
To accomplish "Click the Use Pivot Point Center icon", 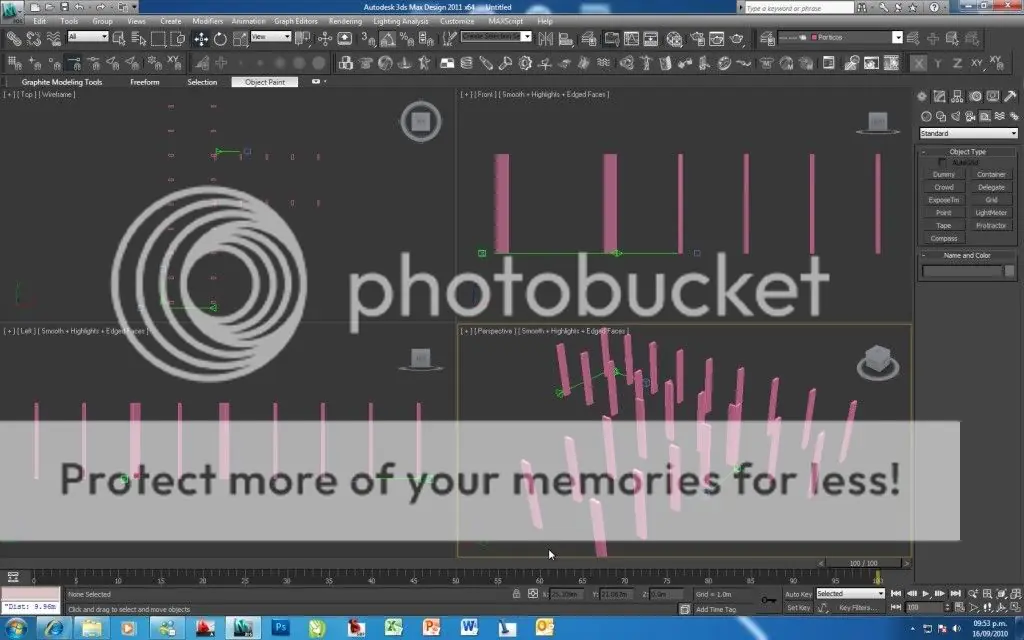I will click(302, 39).
